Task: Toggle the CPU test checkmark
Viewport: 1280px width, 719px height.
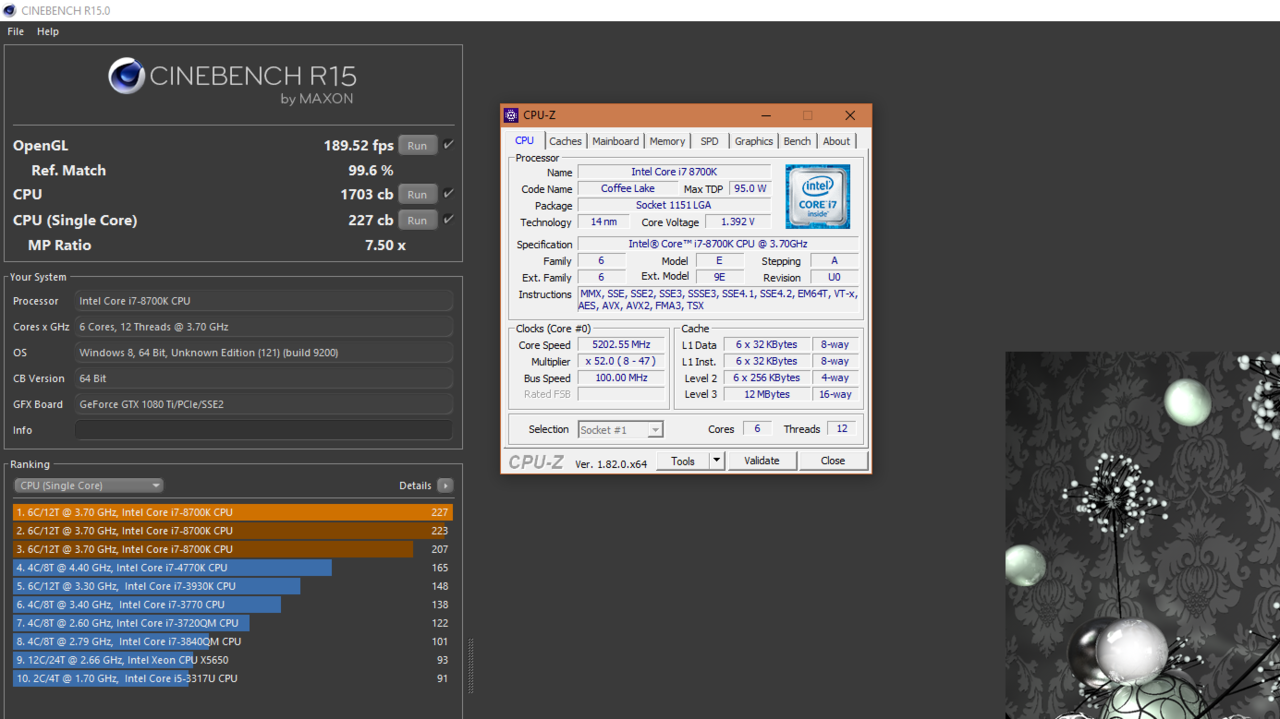Action: (x=448, y=194)
